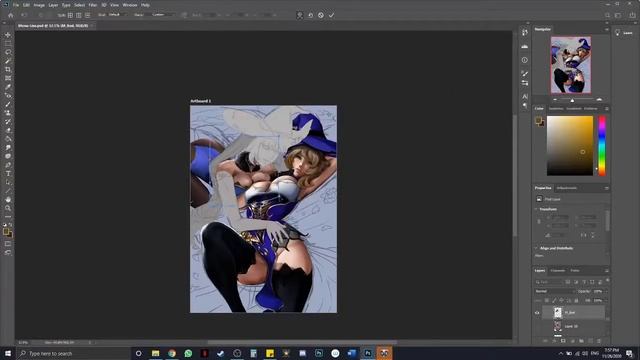Image resolution: width=640 pixels, height=360 pixels.
Task: Switch to the Channels tab
Action: (x=558, y=271)
